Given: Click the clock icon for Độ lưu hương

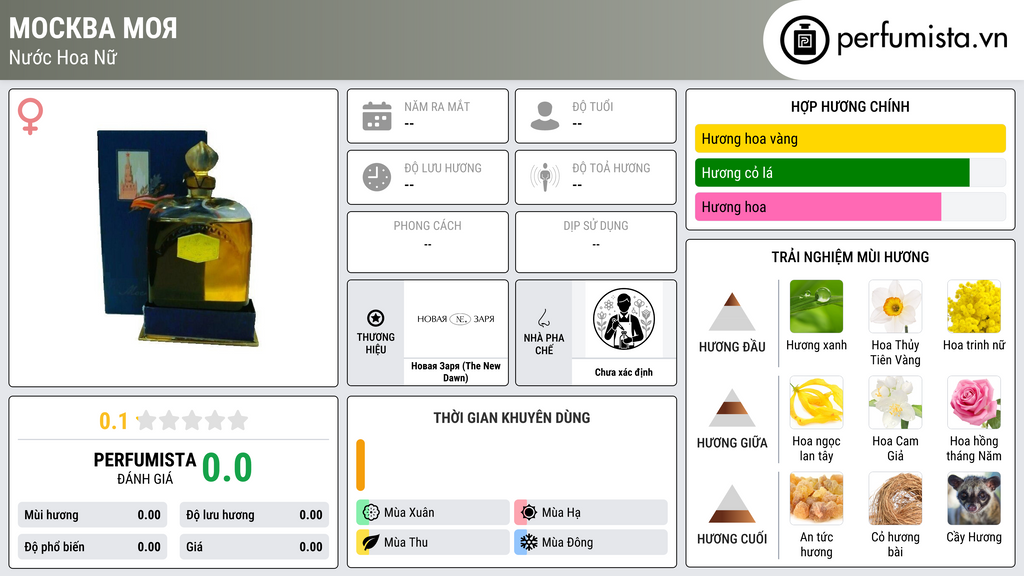Looking at the screenshot, I should (377, 177).
